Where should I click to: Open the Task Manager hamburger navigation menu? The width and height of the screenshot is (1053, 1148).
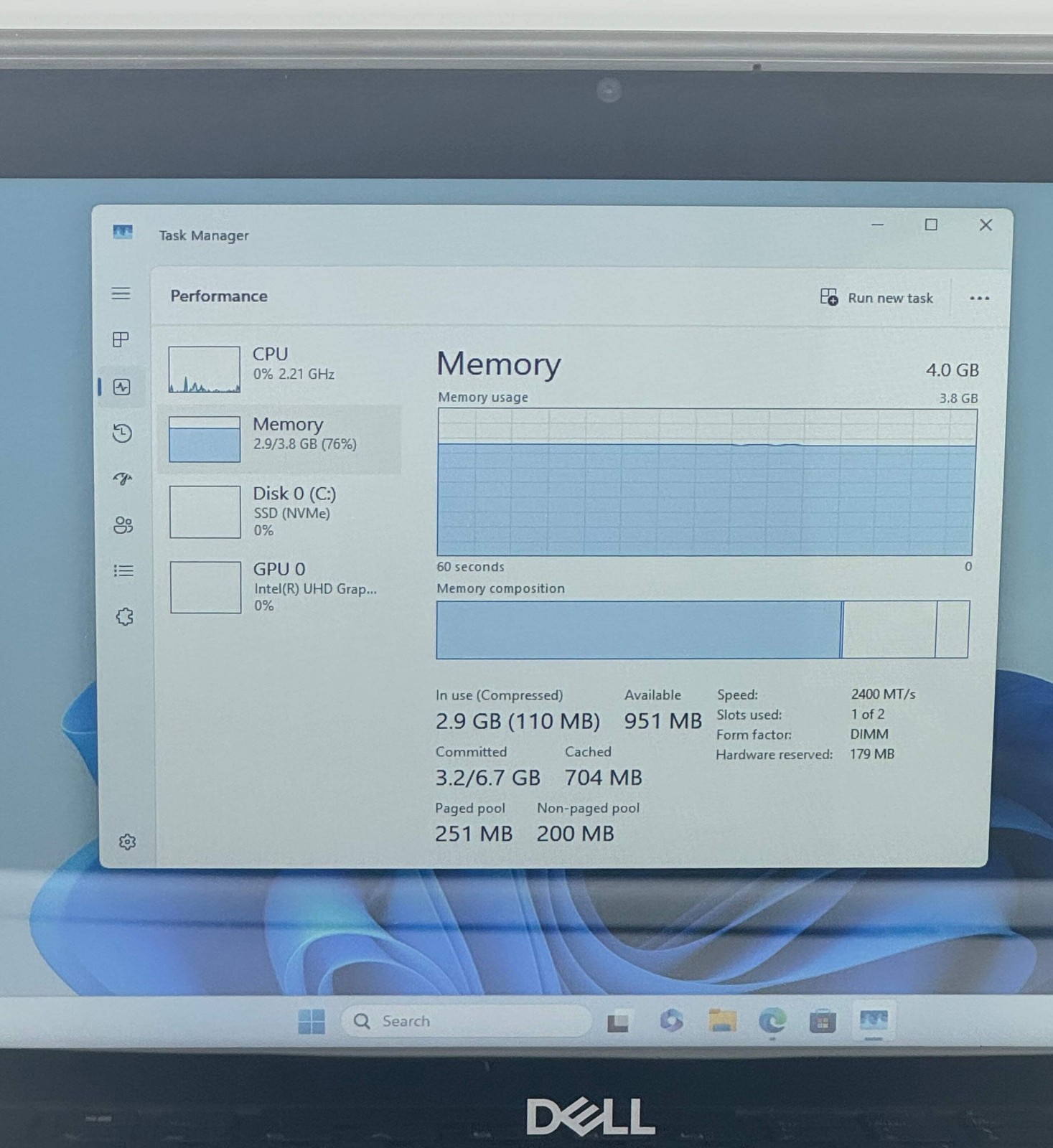pyautogui.click(x=121, y=293)
